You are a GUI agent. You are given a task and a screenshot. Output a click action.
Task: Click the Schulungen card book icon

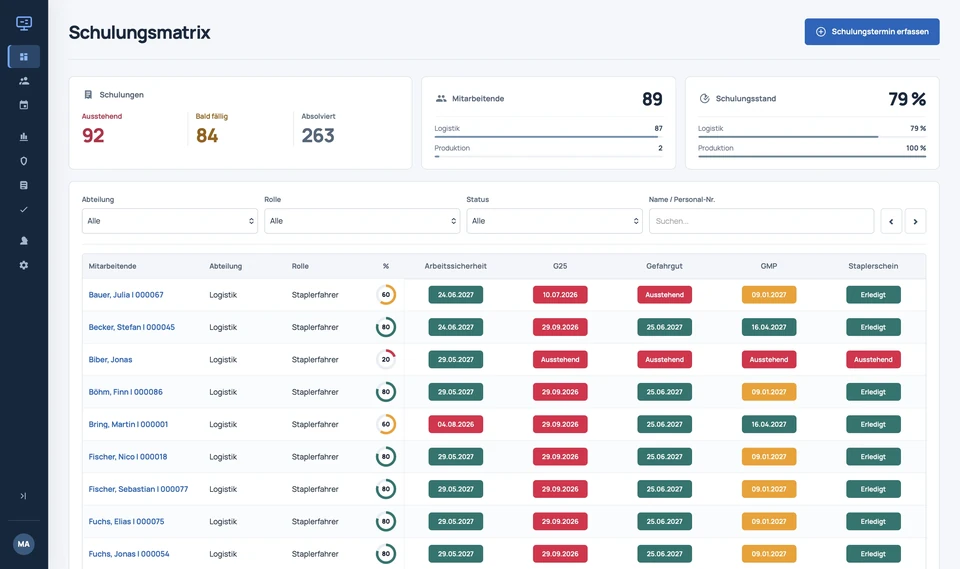point(88,94)
